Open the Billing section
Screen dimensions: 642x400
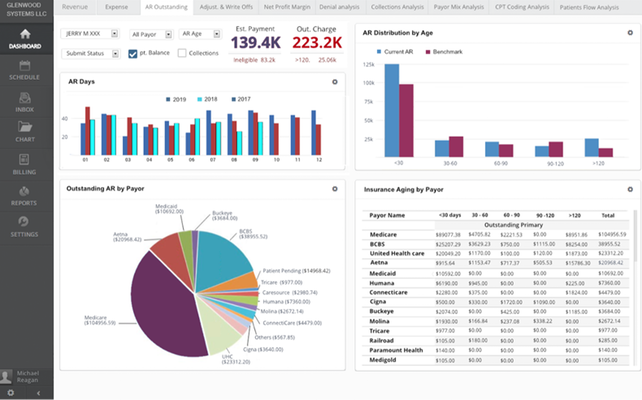(24, 162)
